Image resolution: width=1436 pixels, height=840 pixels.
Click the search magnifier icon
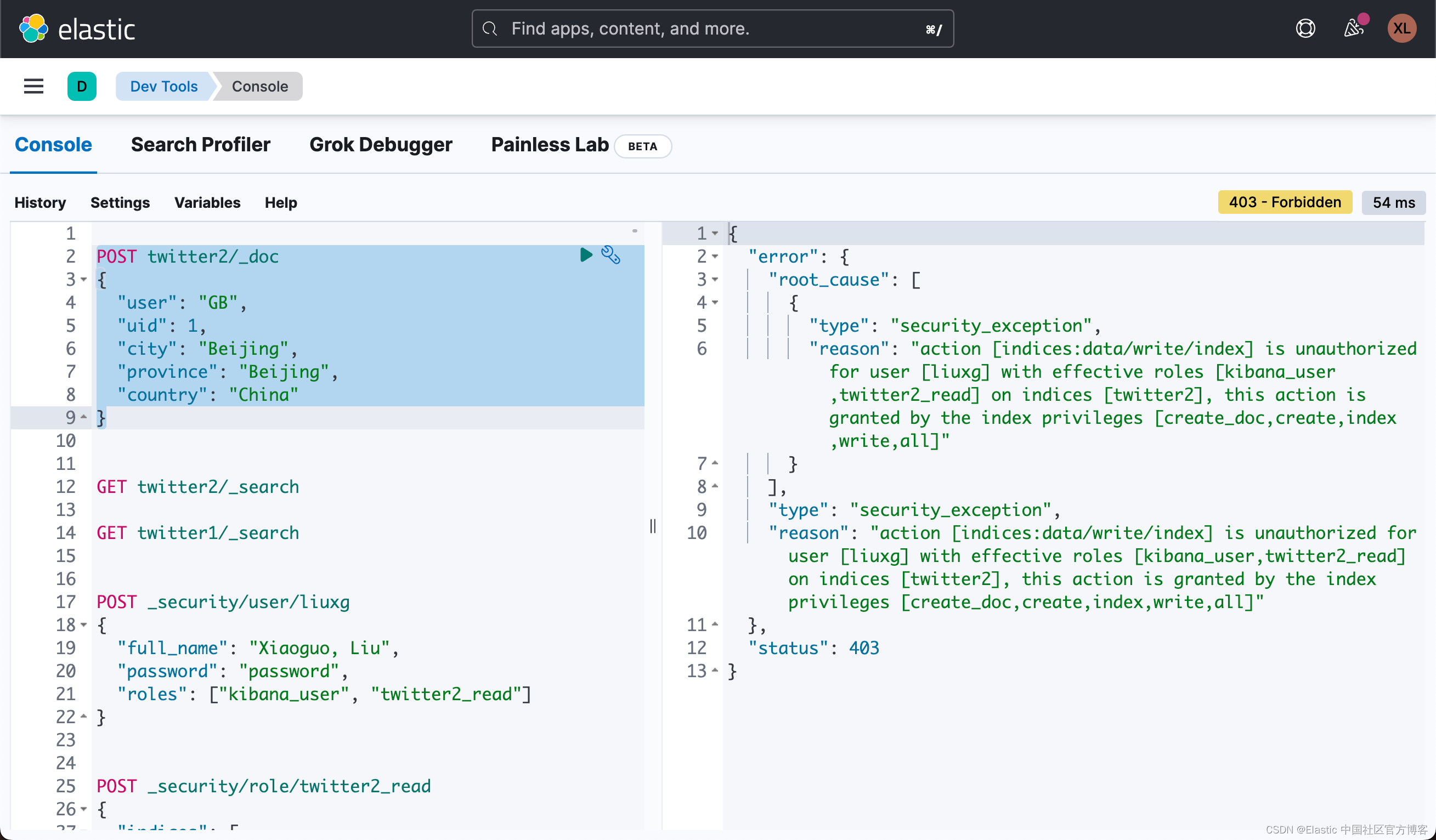pyautogui.click(x=490, y=29)
